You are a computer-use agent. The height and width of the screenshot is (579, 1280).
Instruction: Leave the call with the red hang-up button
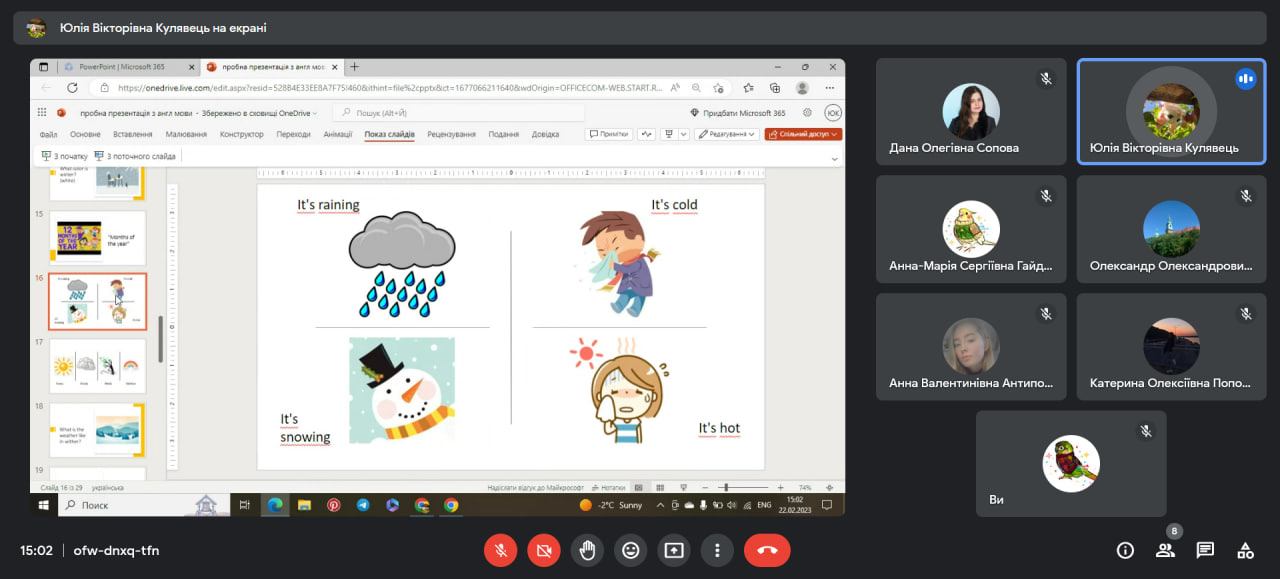pyautogui.click(x=767, y=550)
